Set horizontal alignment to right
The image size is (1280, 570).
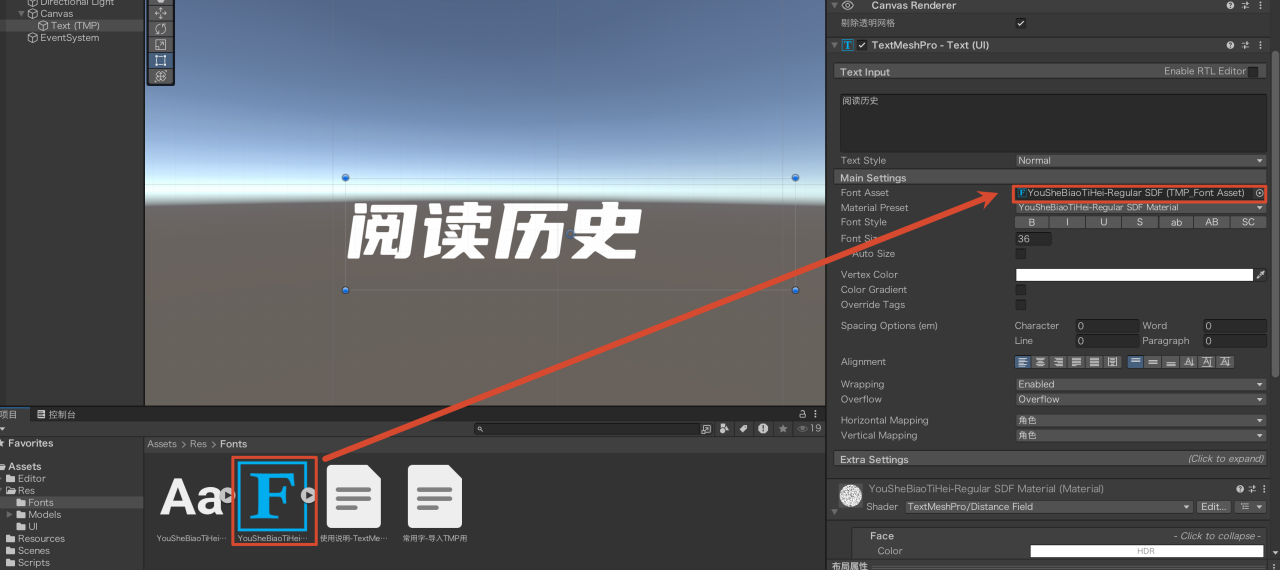[x=1059, y=362]
